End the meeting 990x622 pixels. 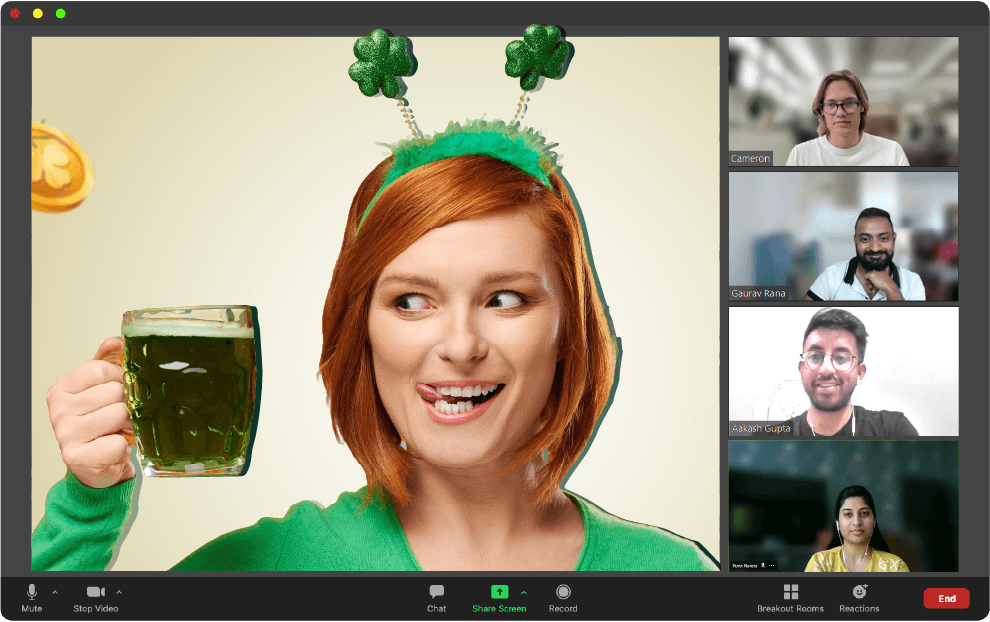946,597
